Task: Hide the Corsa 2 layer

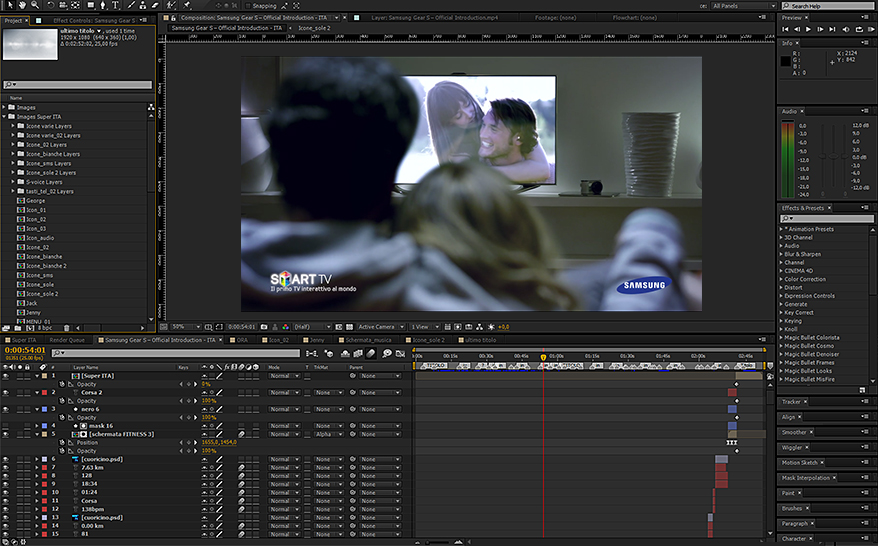Action: point(6,393)
